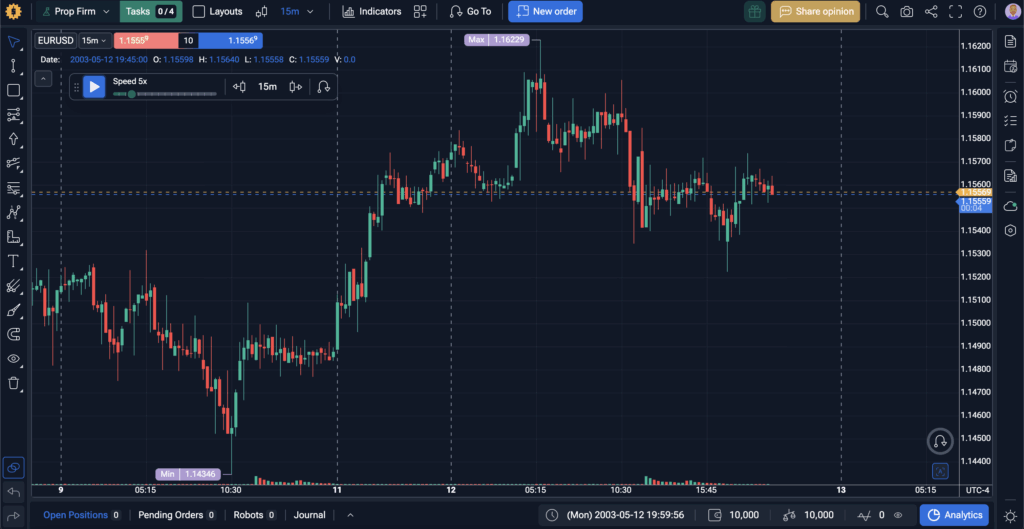
Task: Open the search magnifier icon
Action: (881, 12)
